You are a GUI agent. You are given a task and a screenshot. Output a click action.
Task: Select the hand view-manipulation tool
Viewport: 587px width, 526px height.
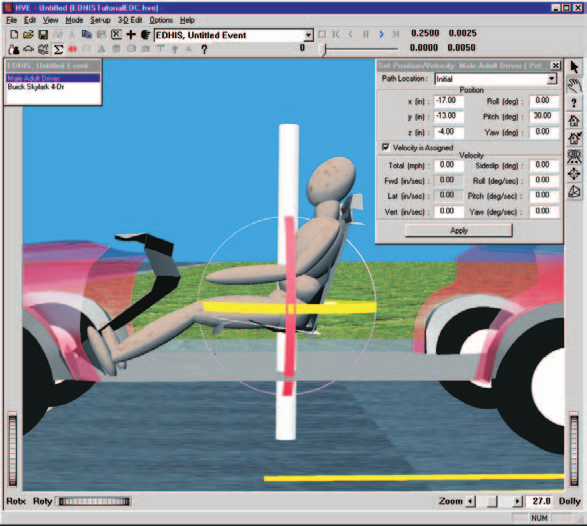point(574,85)
